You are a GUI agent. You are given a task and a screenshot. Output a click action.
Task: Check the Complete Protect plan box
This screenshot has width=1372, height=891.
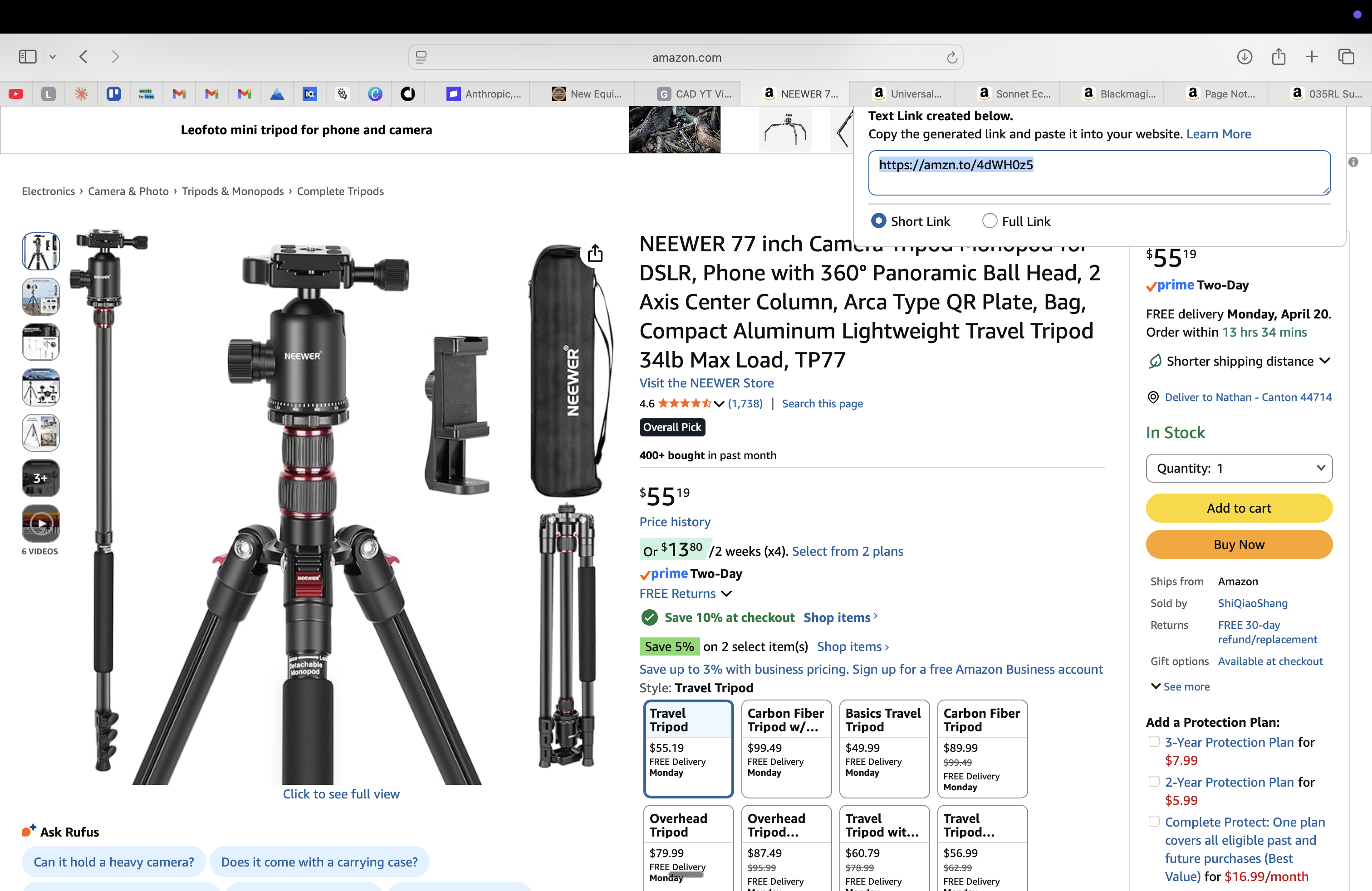(x=1153, y=821)
